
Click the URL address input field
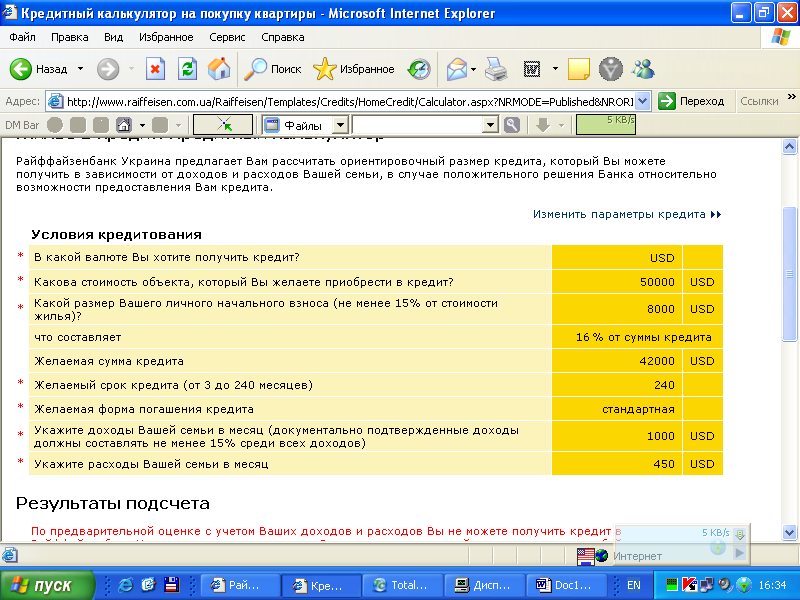[x=348, y=101]
